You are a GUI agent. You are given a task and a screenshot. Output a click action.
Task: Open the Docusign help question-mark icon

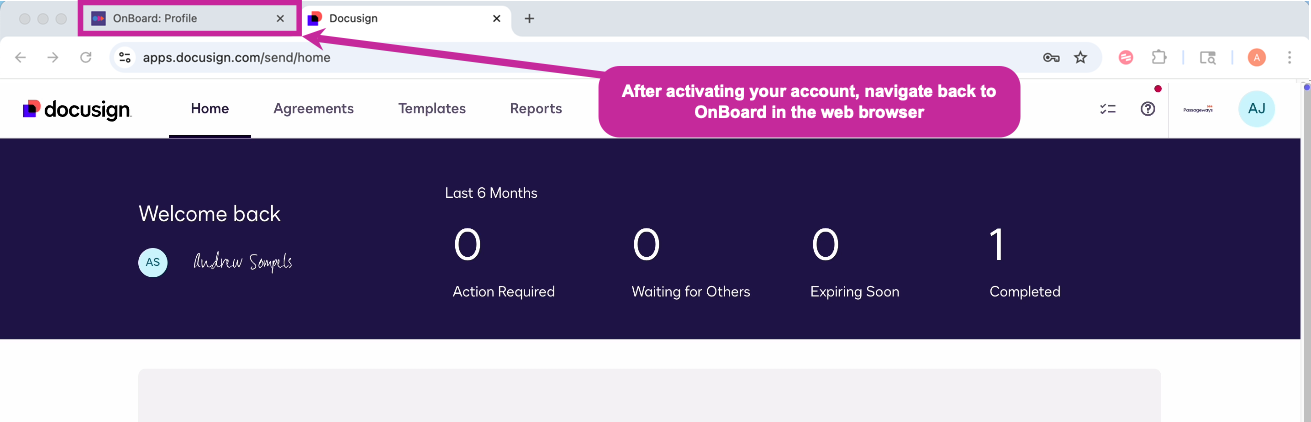coord(1148,109)
